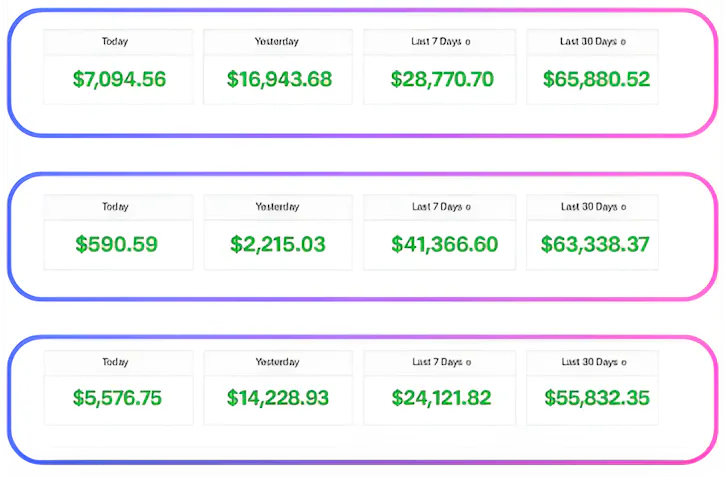Select the Yesterday header above $16,943.68
Viewport: 725px width, 477px height.
coord(277,42)
